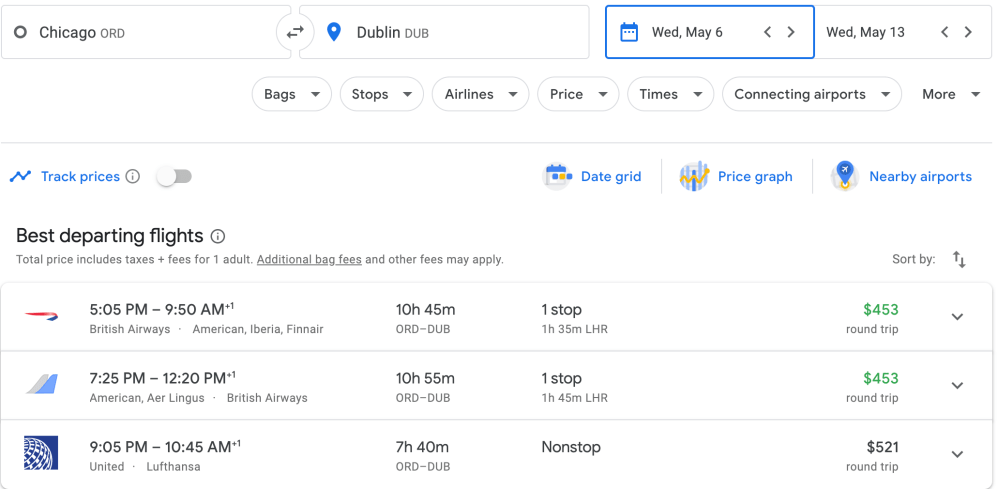The height and width of the screenshot is (489, 998).
Task: Click the calendar icon in departure date
Action: [629, 32]
